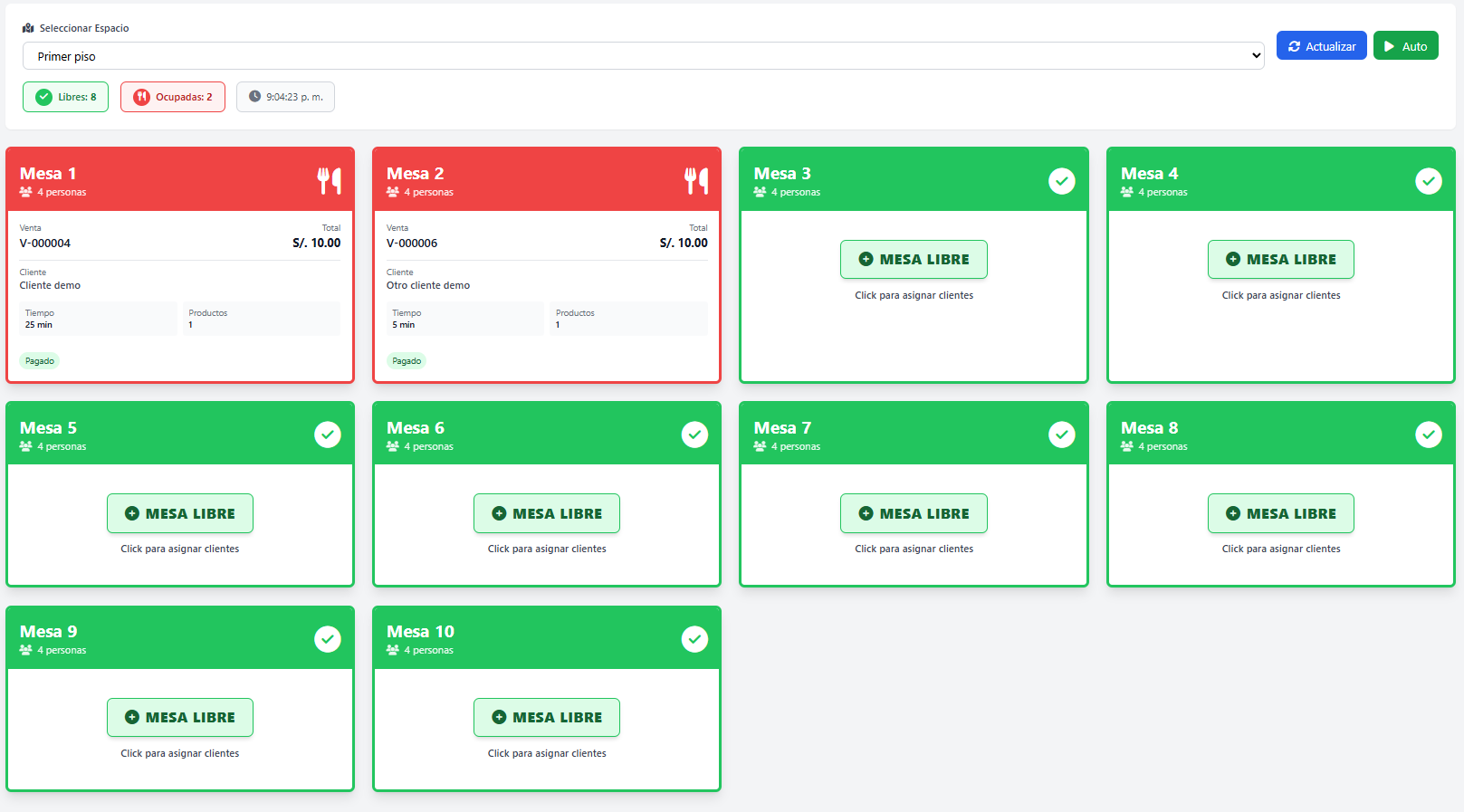Click the people icon under Mesa 7

point(760,446)
